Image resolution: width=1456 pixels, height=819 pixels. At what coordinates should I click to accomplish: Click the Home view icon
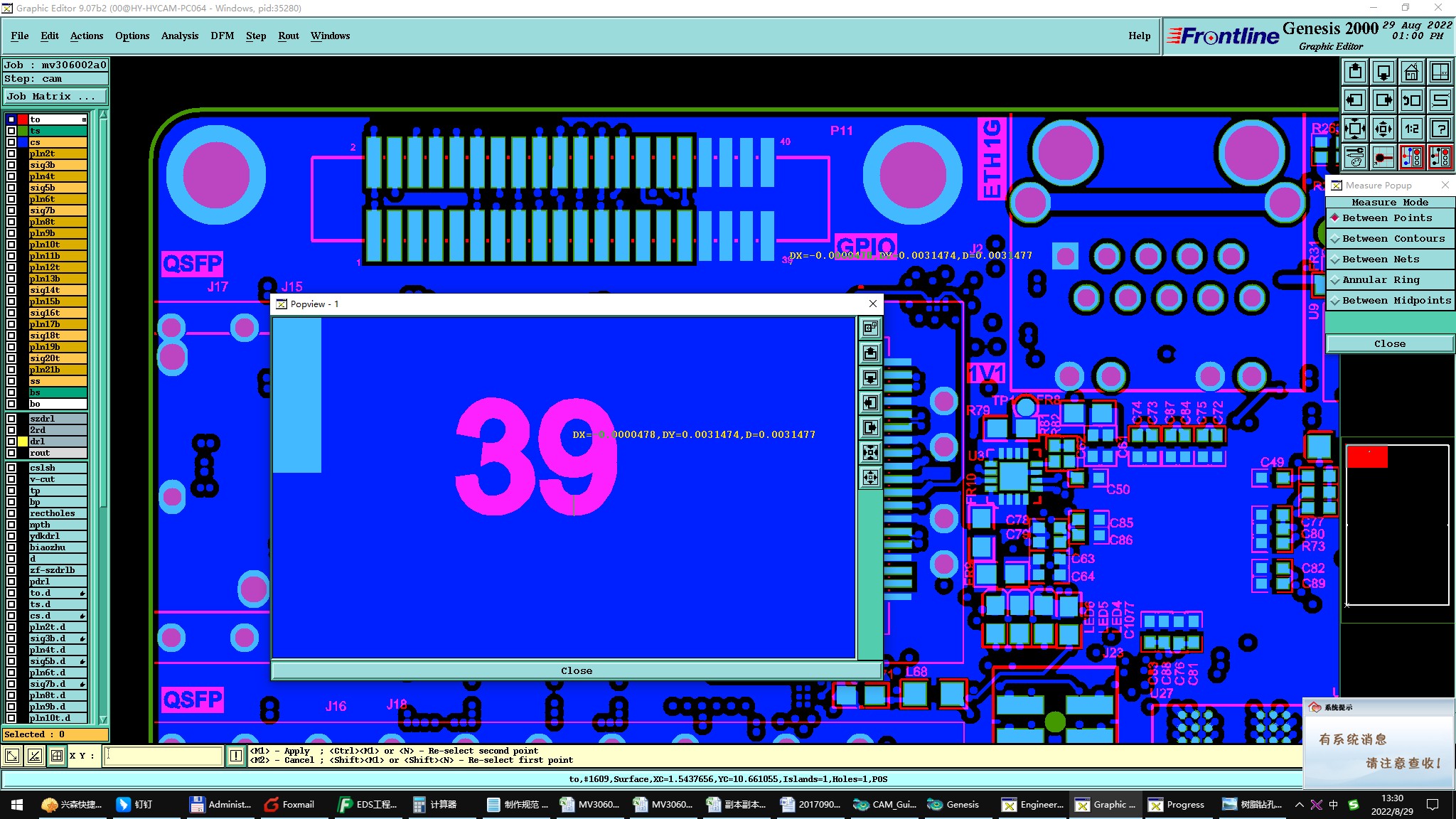coord(1411,72)
